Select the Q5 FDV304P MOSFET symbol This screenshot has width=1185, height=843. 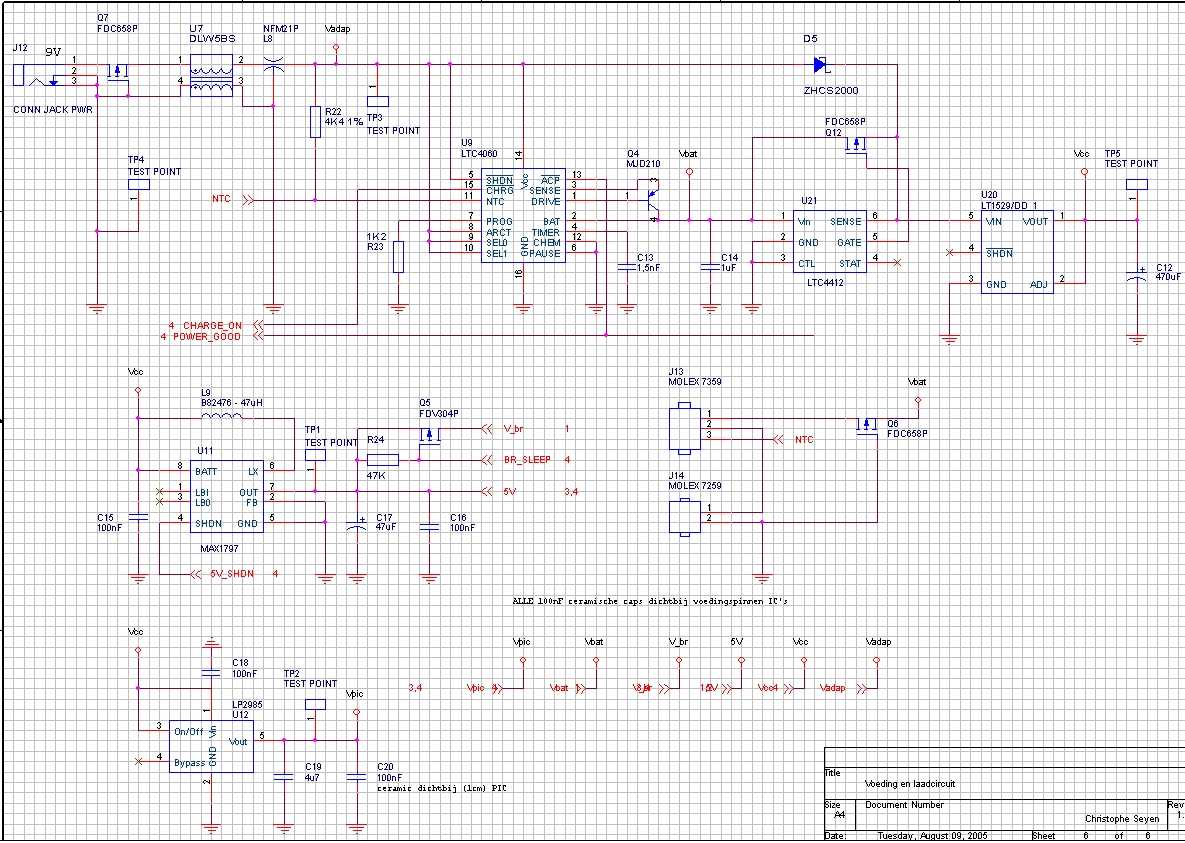(429, 436)
